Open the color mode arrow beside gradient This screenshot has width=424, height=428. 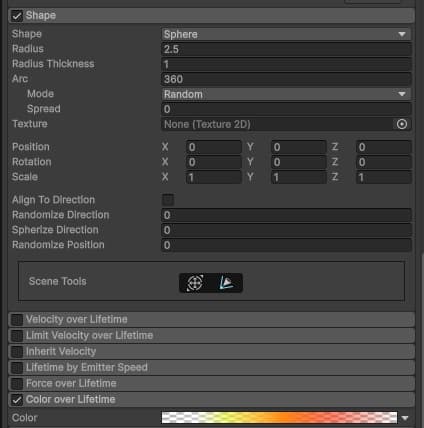[x=405, y=418]
